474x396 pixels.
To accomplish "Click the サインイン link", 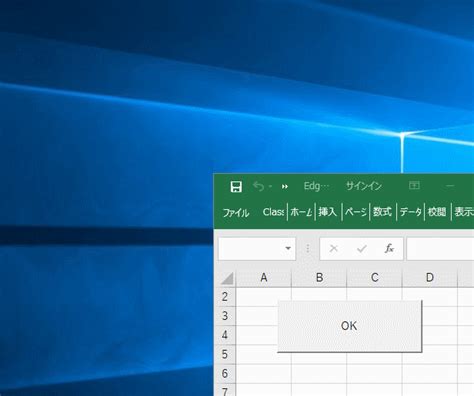I will click(x=364, y=186).
